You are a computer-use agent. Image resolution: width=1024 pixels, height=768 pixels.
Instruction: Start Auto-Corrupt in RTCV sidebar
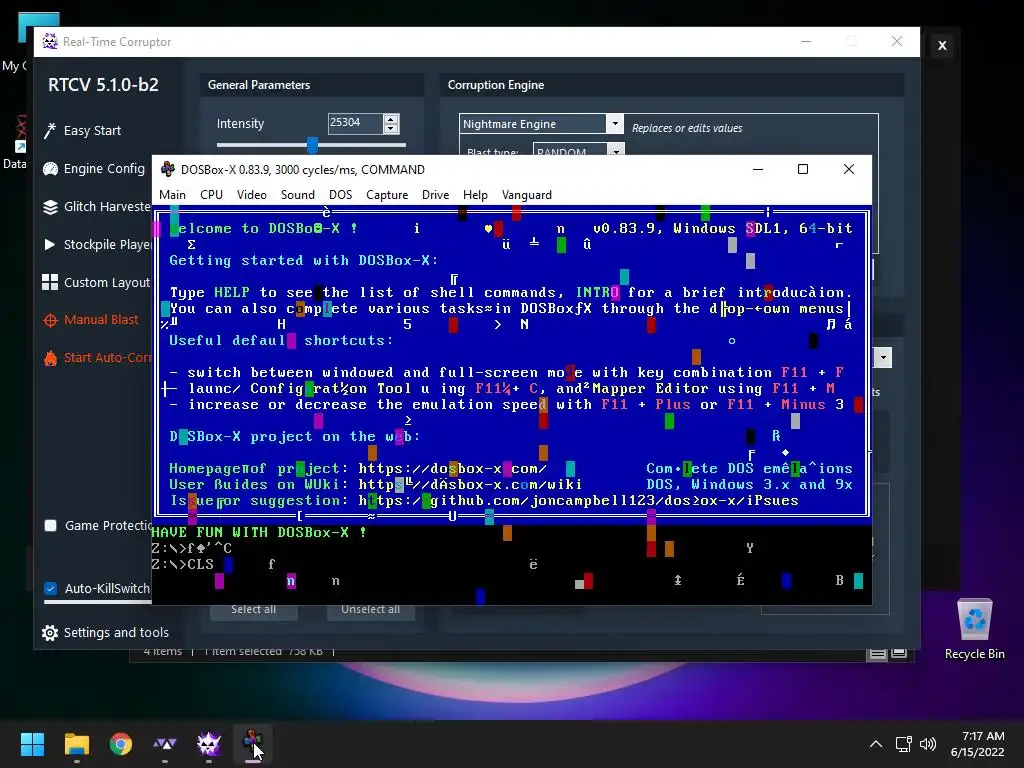coord(96,358)
